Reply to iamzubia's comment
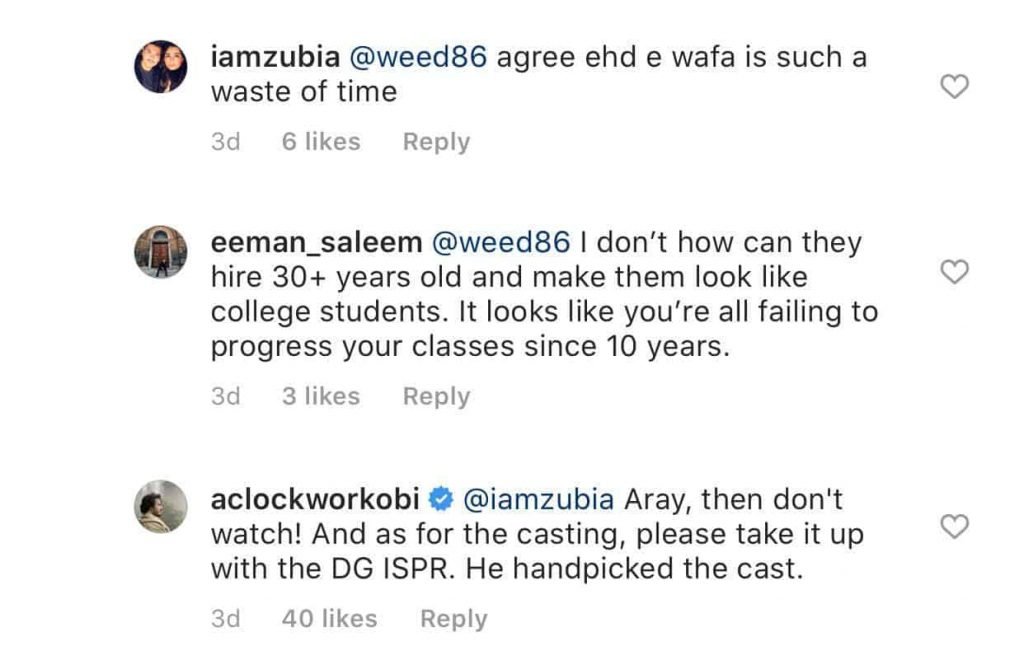The width and height of the screenshot is (1024, 660). (x=436, y=142)
